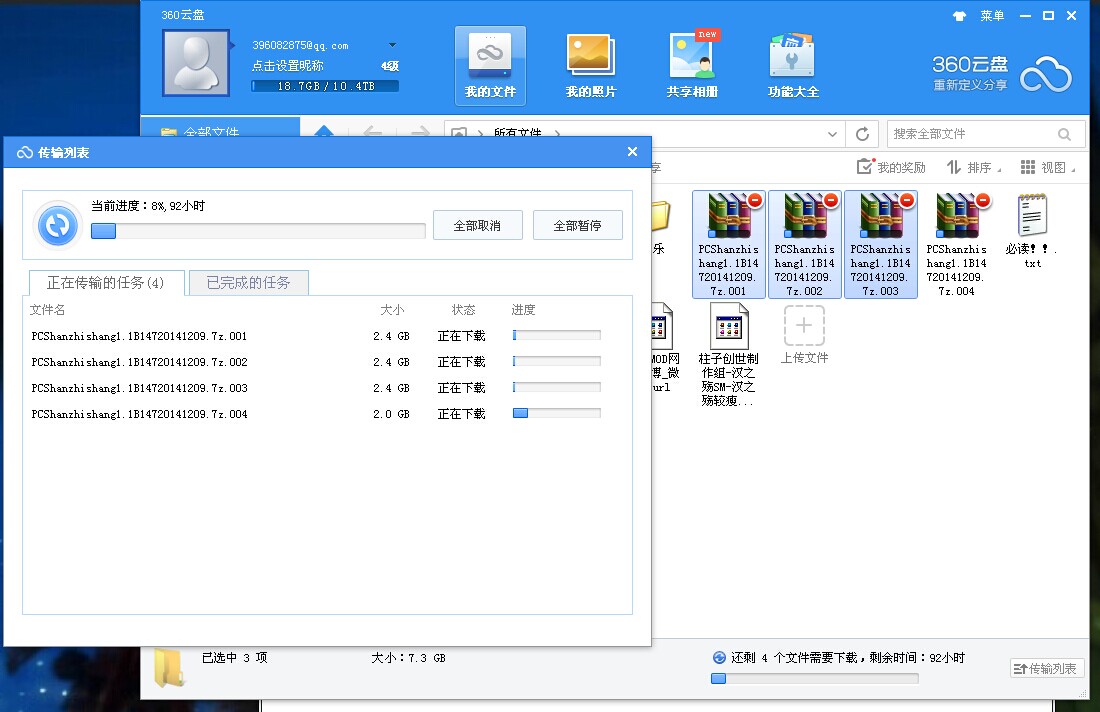Select file icon PCShanzhishang1 7z.001

click(728, 244)
